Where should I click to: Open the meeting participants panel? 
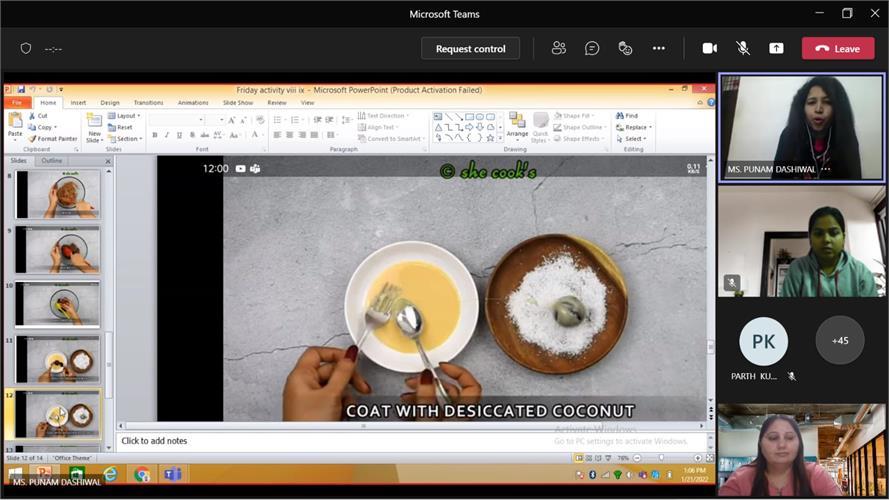(x=559, y=48)
